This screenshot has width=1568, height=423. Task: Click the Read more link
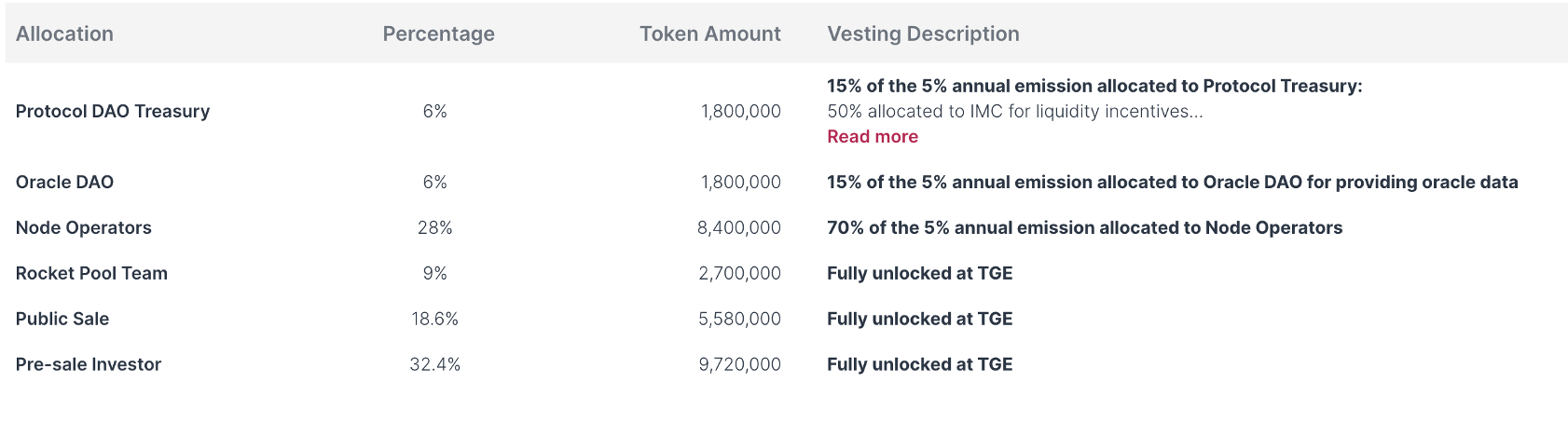click(x=872, y=137)
